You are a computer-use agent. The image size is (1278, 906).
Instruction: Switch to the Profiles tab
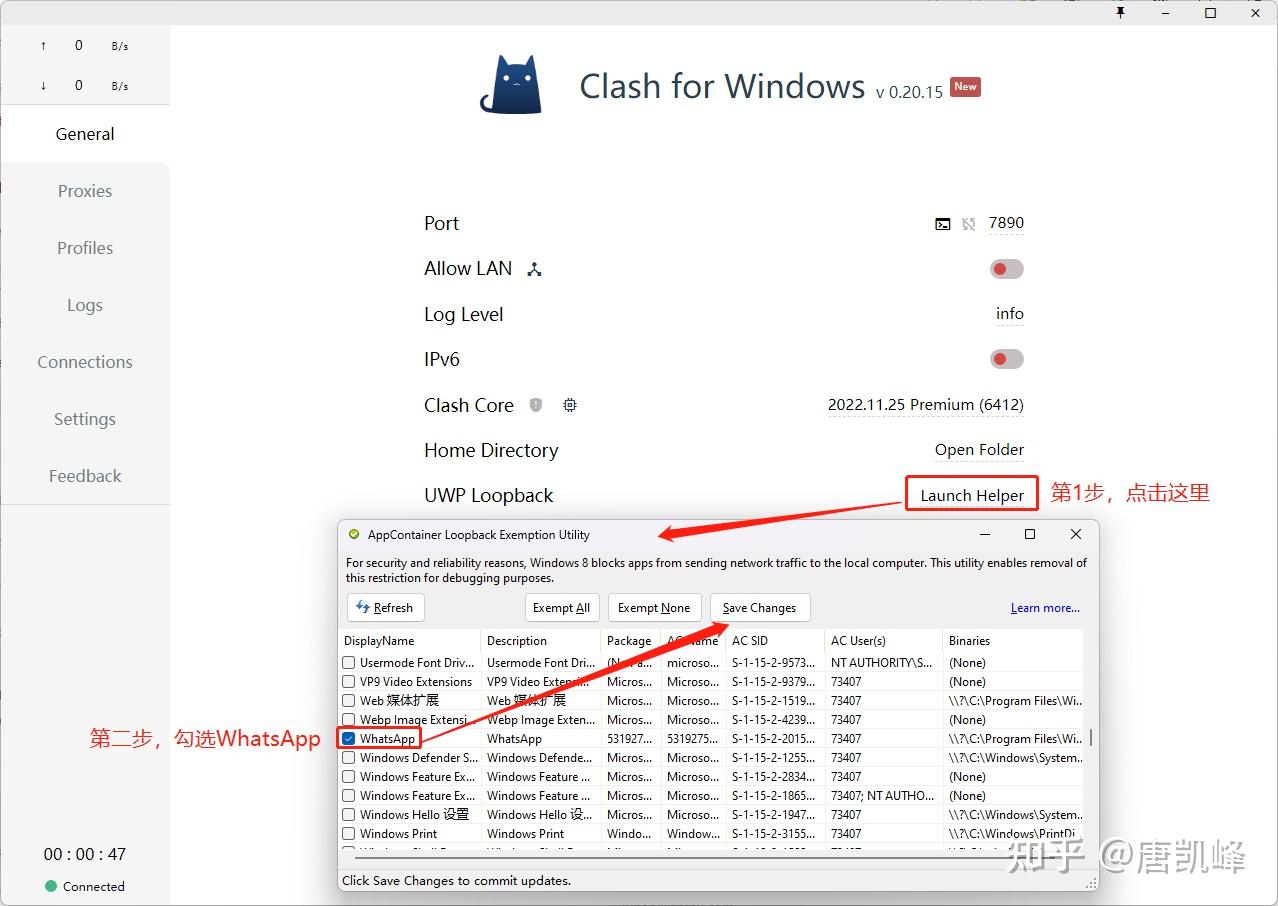85,248
